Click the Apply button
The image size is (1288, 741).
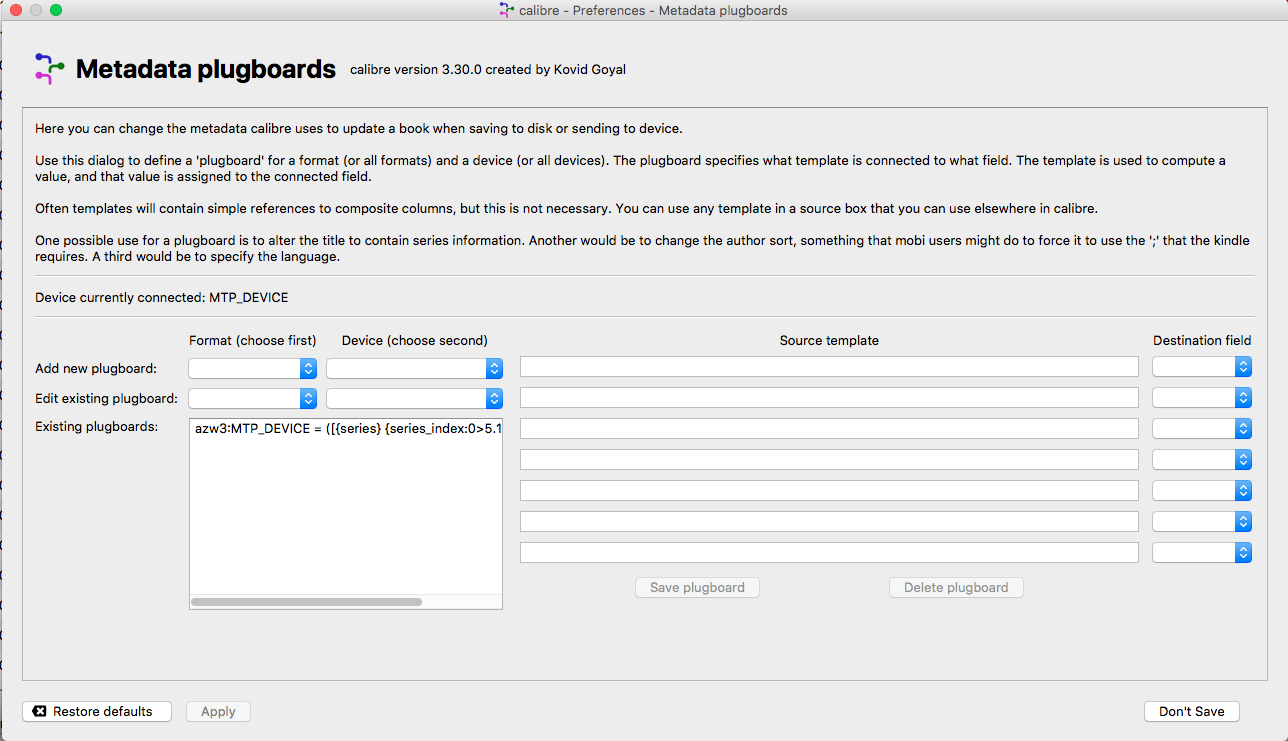click(218, 712)
